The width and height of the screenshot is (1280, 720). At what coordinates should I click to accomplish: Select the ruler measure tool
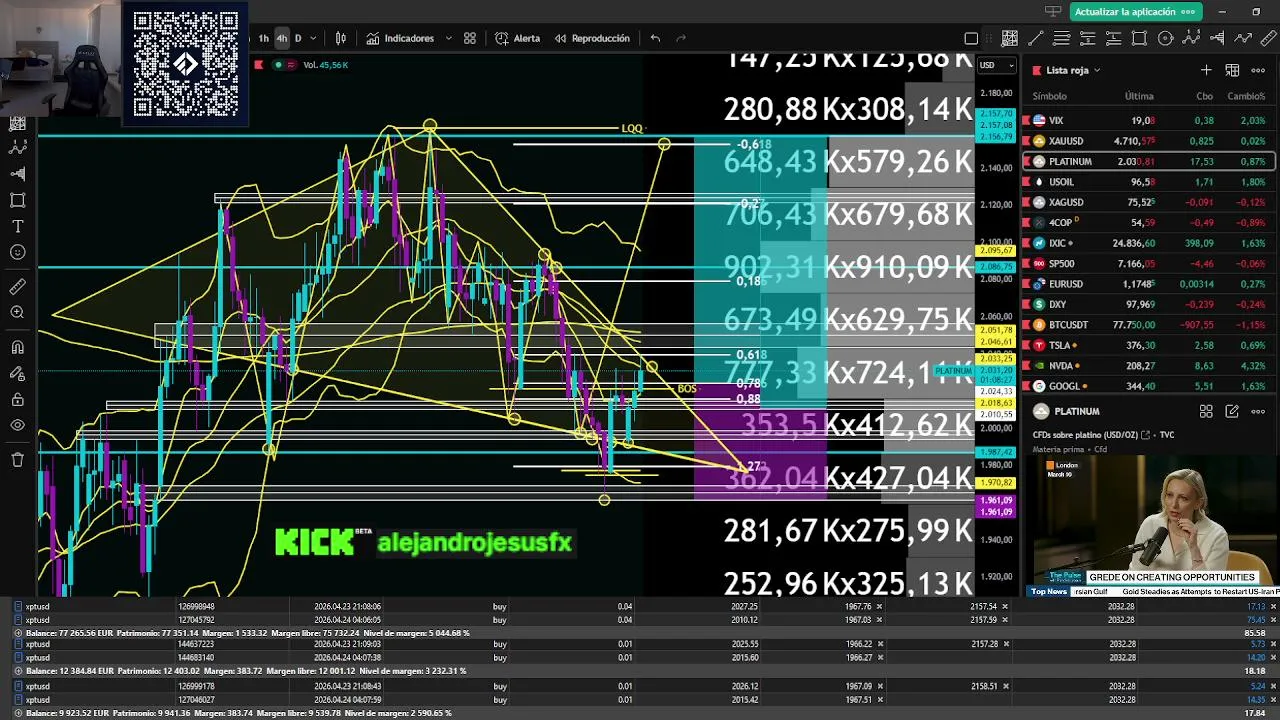17,287
